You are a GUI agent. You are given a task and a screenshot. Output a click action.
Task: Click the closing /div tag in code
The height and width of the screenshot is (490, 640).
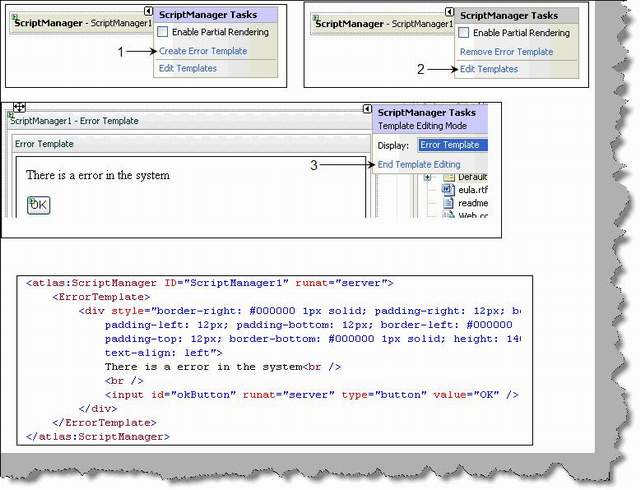(x=98, y=408)
